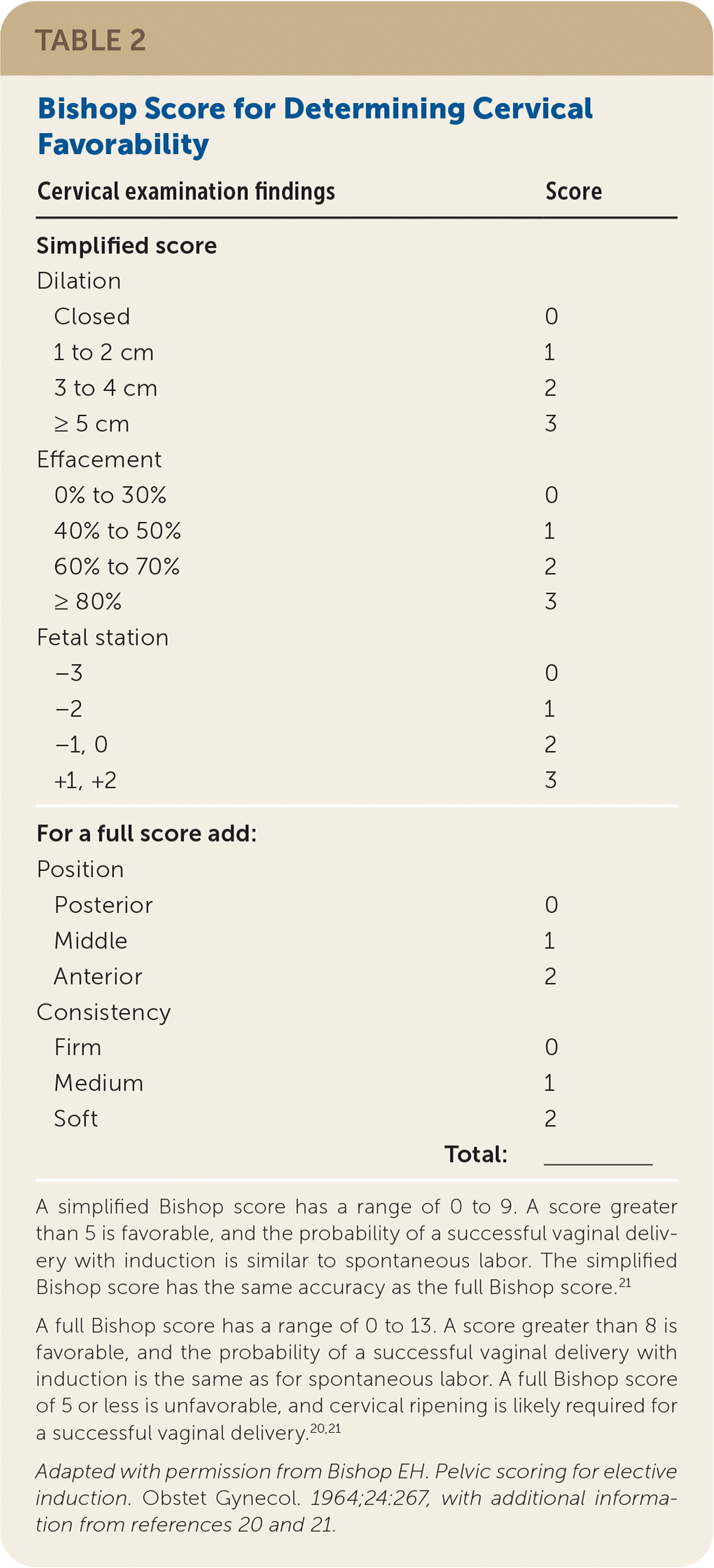Select the Soft consistency row

click(76, 1119)
